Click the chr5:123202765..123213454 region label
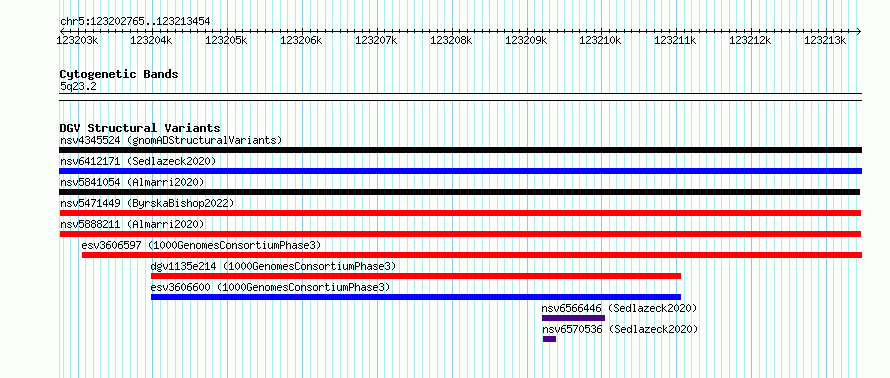The width and height of the screenshot is (890, 378). click(x=135, y=22)
